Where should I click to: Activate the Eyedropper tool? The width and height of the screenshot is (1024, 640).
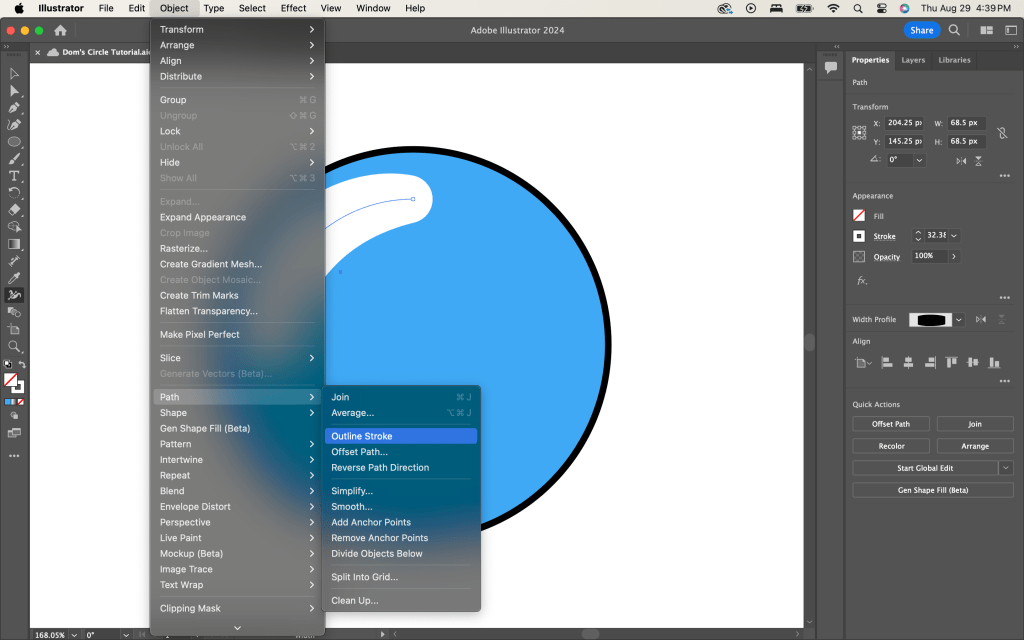[x=14, y=278]
